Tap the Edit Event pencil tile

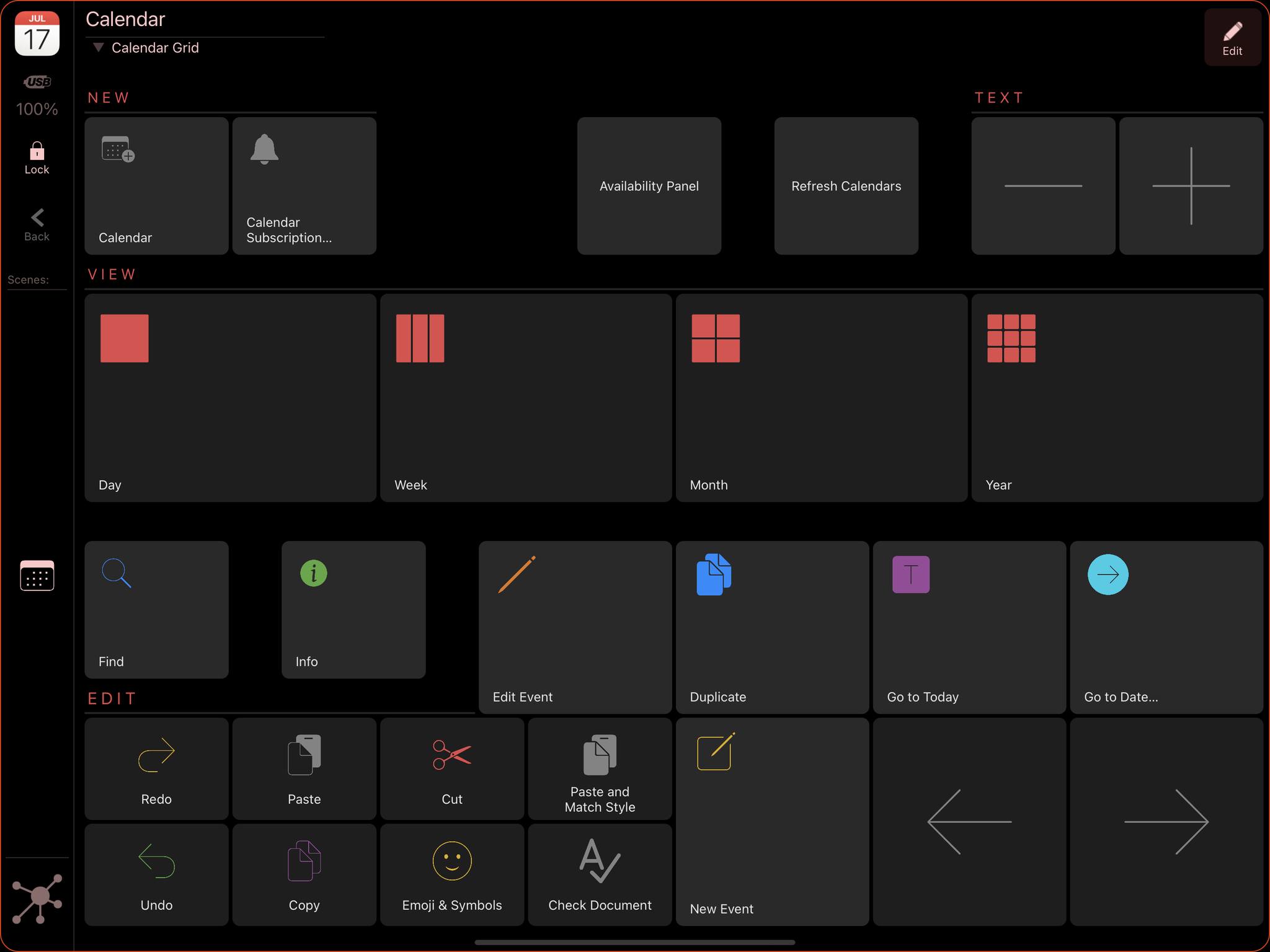click(575, 627)
